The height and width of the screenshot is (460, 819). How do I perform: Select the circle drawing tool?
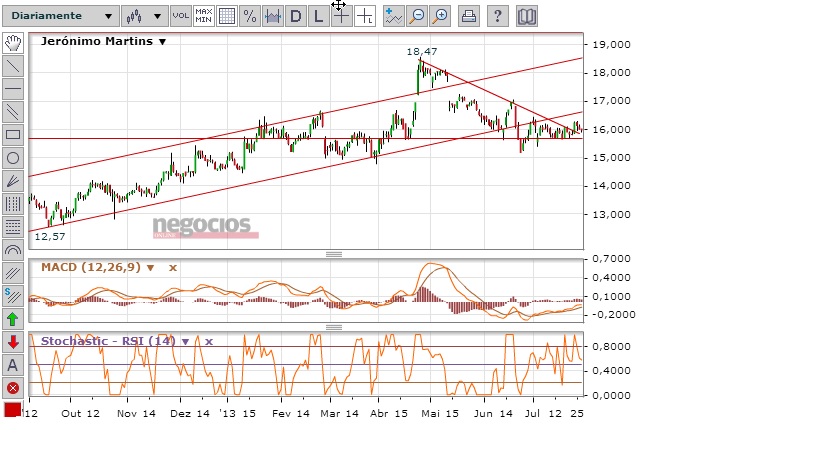tap(13, 158)
